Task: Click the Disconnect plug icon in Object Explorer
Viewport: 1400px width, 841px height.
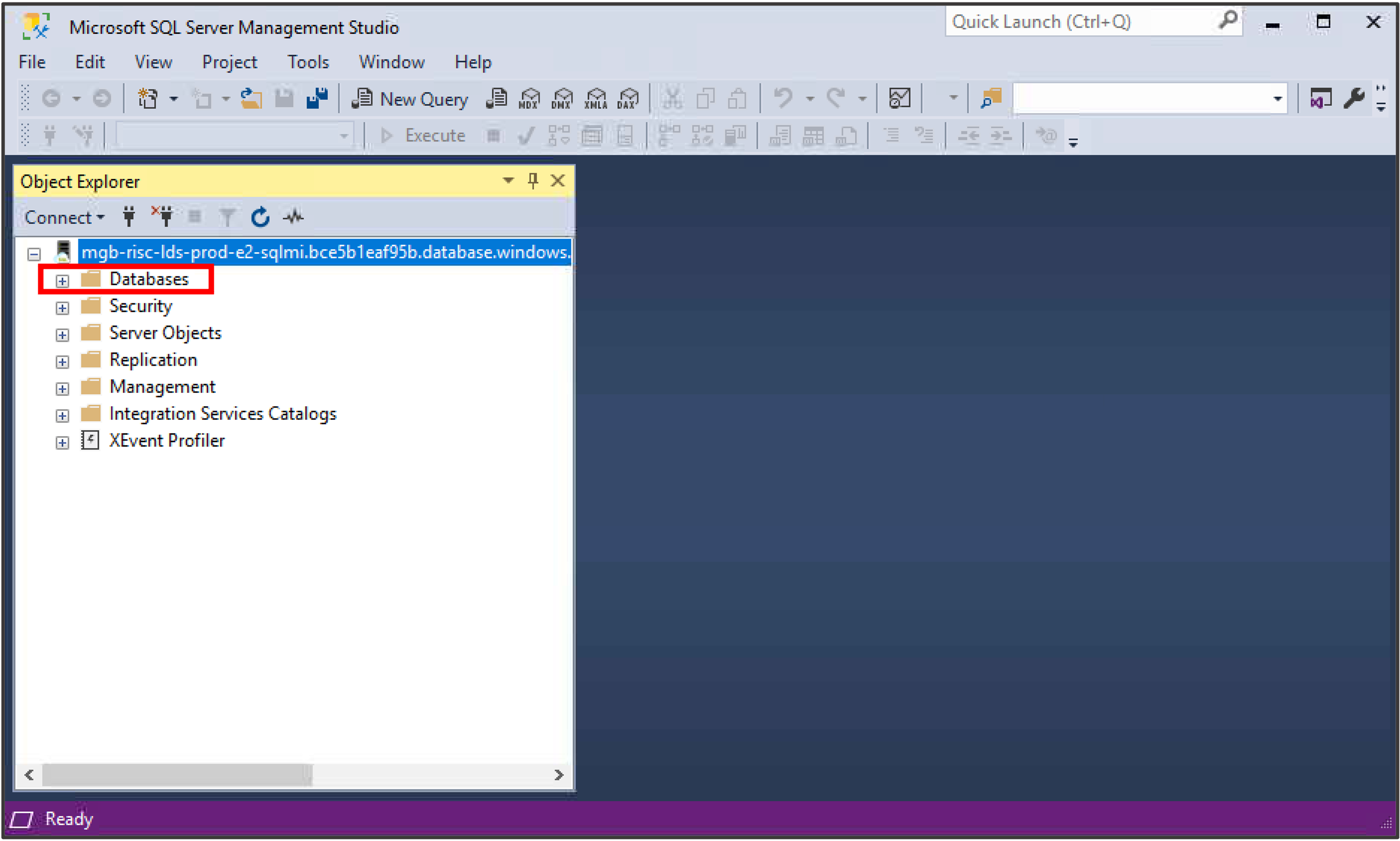Action: point(163,217)
